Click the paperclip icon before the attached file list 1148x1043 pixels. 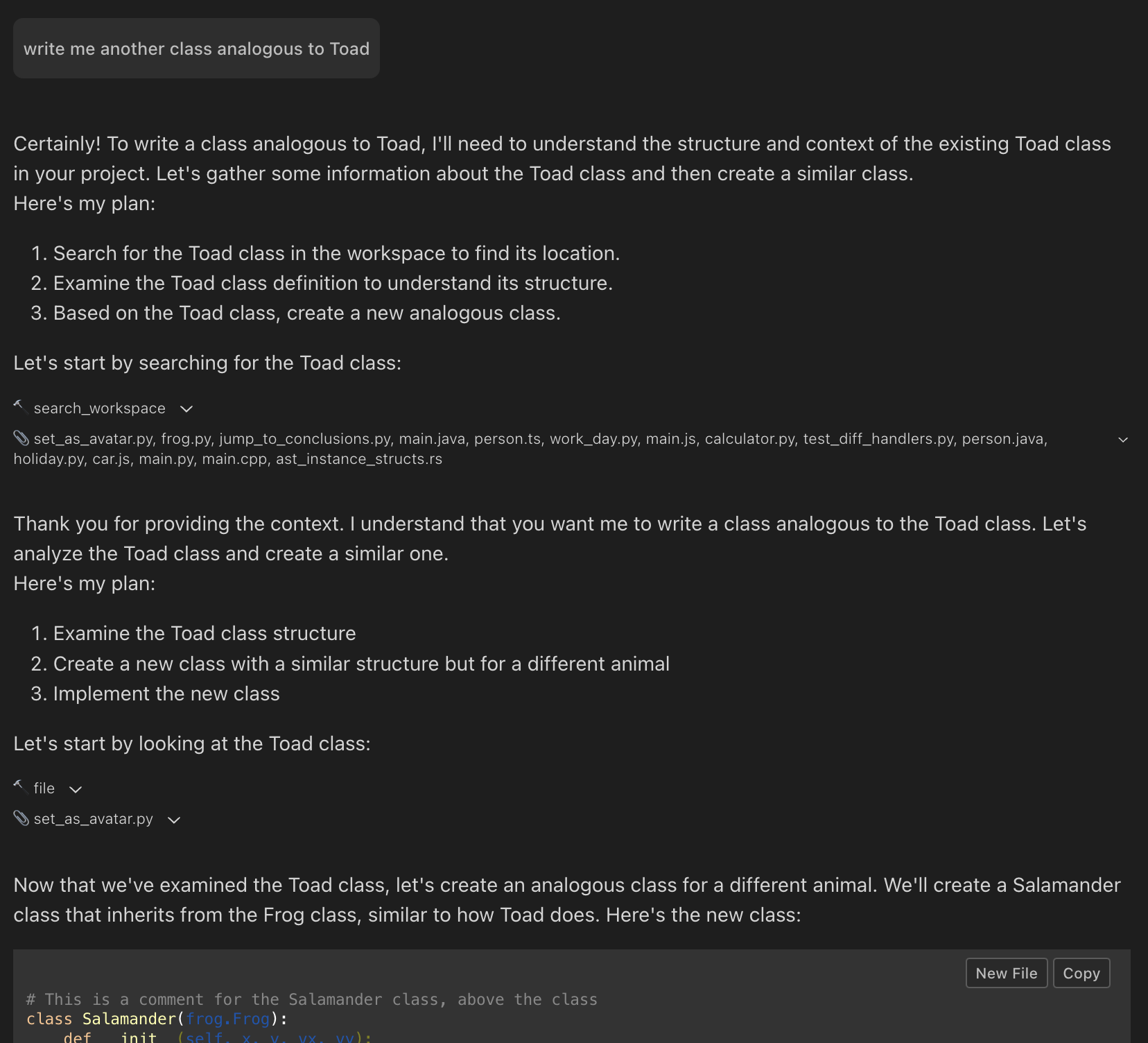click(x=21, y=437)
